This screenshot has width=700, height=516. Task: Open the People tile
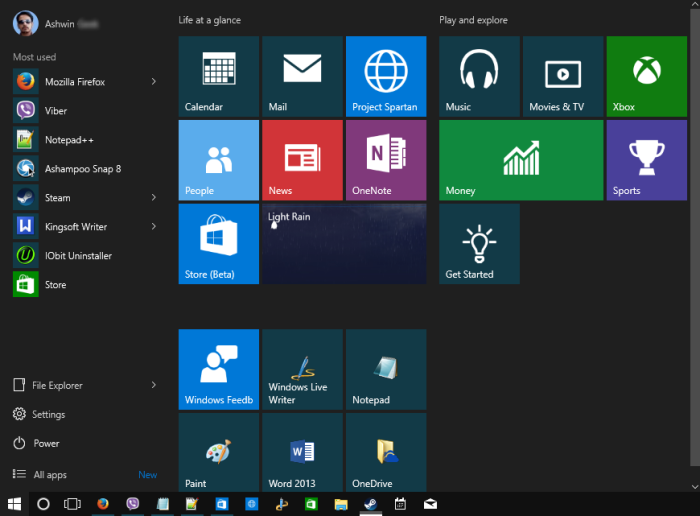coord(219,160)
